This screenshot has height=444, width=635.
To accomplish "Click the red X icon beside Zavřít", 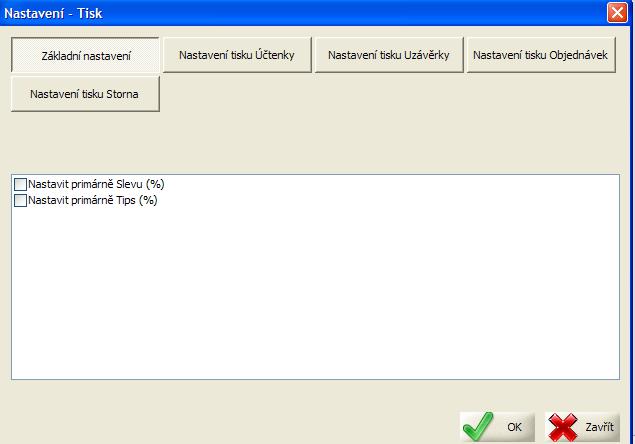I will (563, 426).
